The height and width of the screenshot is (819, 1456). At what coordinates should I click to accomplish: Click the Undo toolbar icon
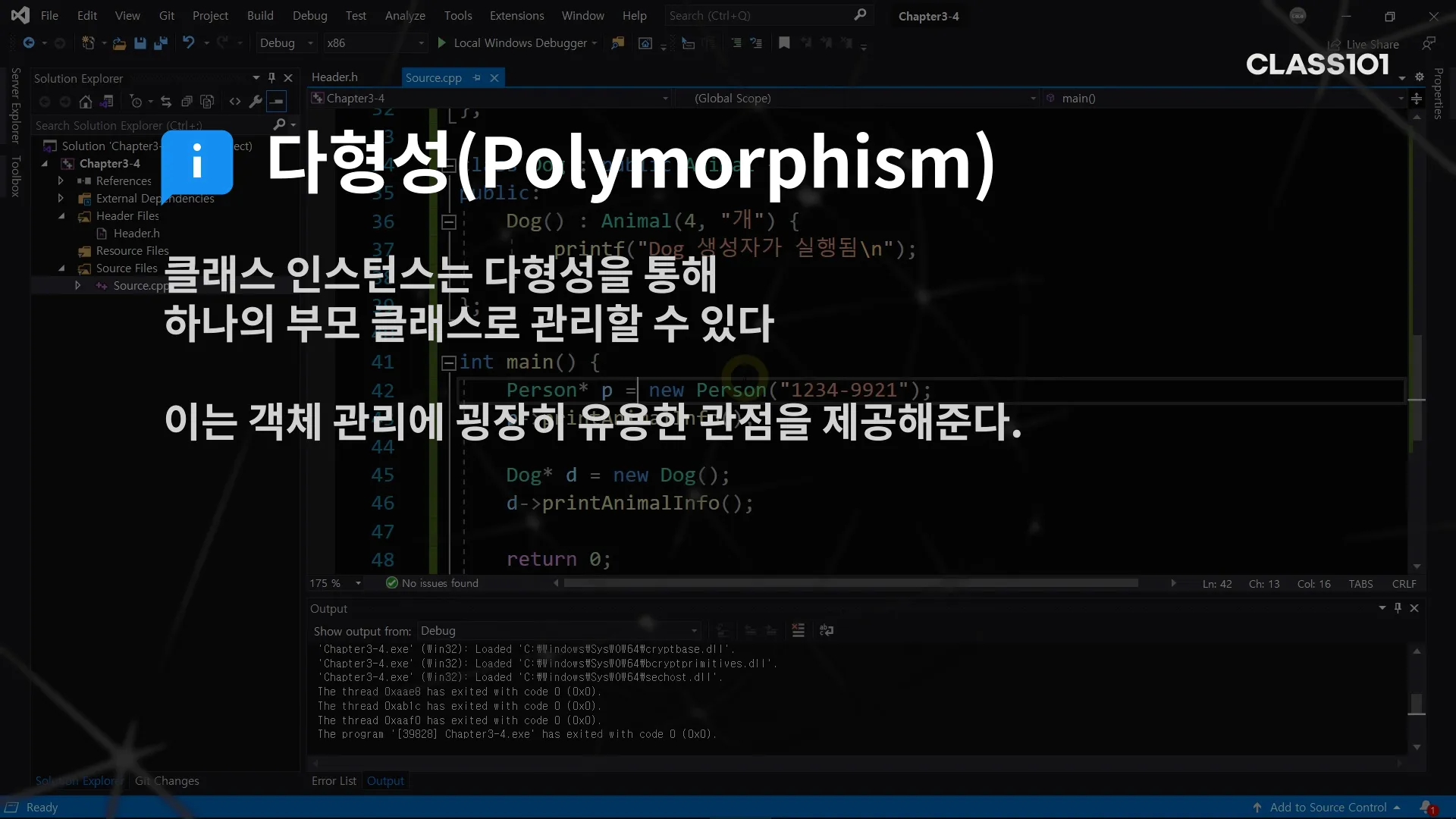coord(189,43)
